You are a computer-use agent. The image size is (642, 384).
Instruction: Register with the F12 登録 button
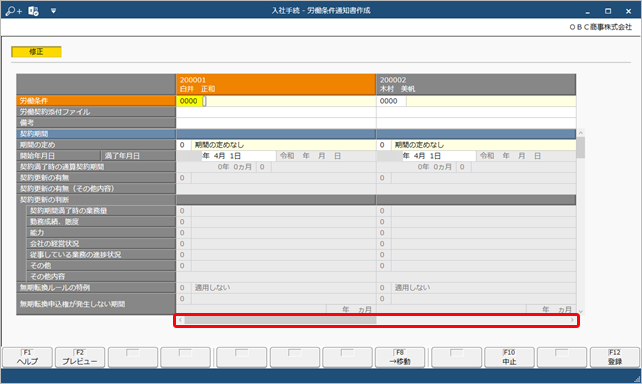(615, 357)
